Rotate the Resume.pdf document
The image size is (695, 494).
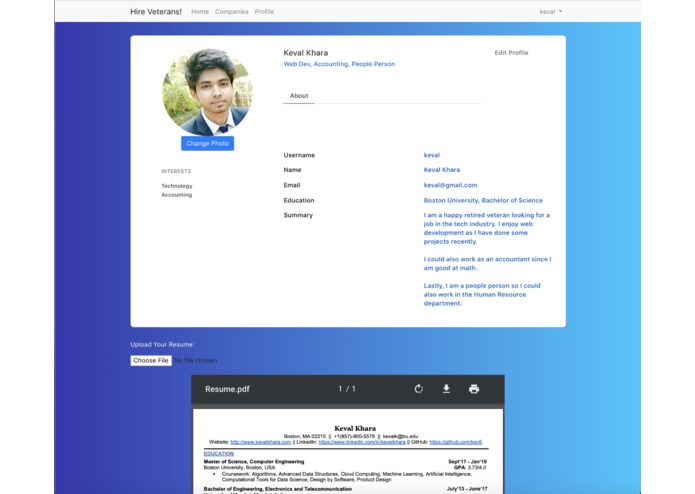tap(418, 389)
